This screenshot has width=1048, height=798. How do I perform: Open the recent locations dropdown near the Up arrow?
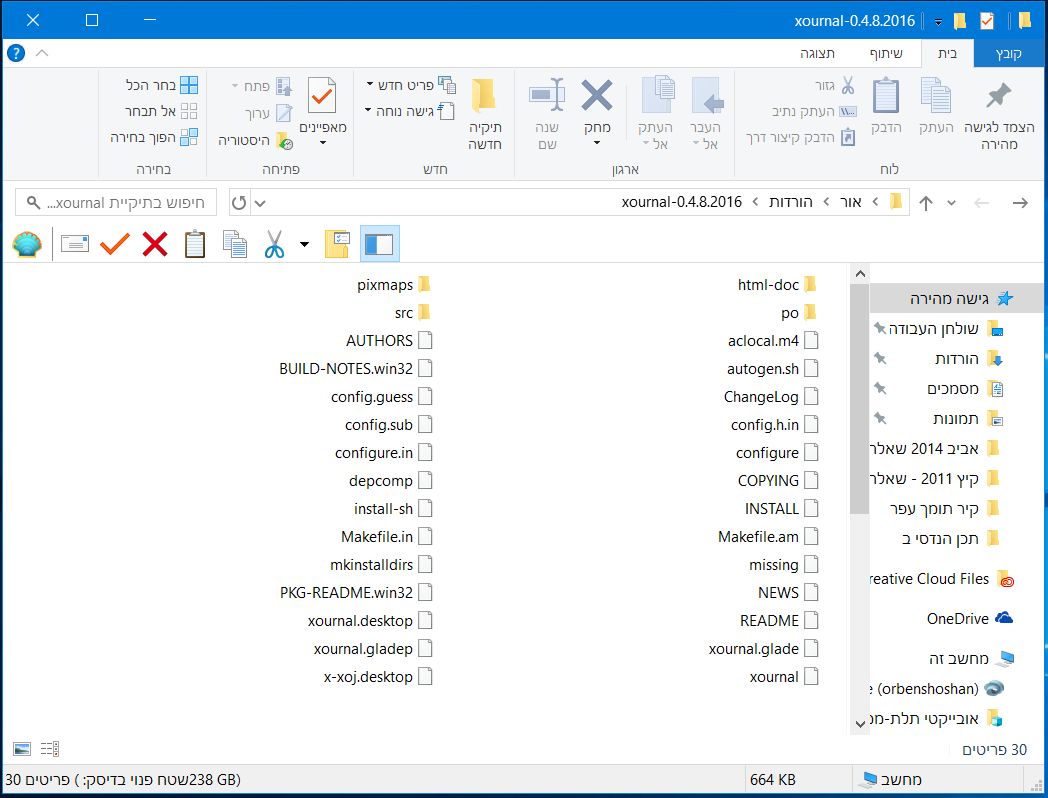click(x=951, y=203)
